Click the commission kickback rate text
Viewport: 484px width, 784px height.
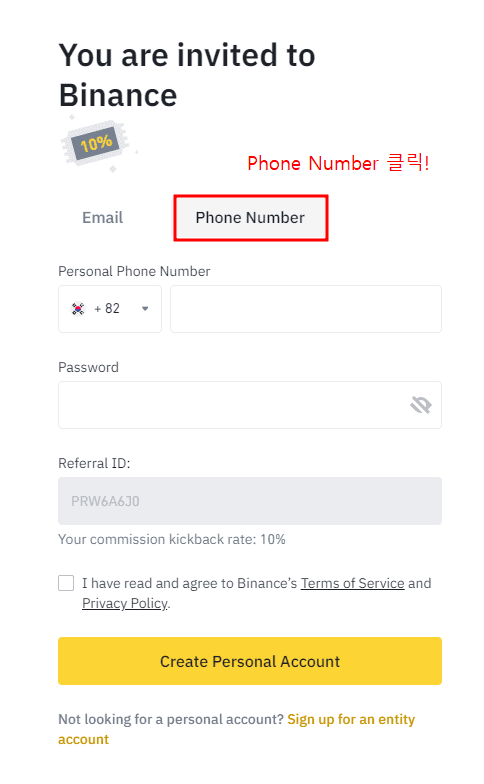click(x=172, y=540)
